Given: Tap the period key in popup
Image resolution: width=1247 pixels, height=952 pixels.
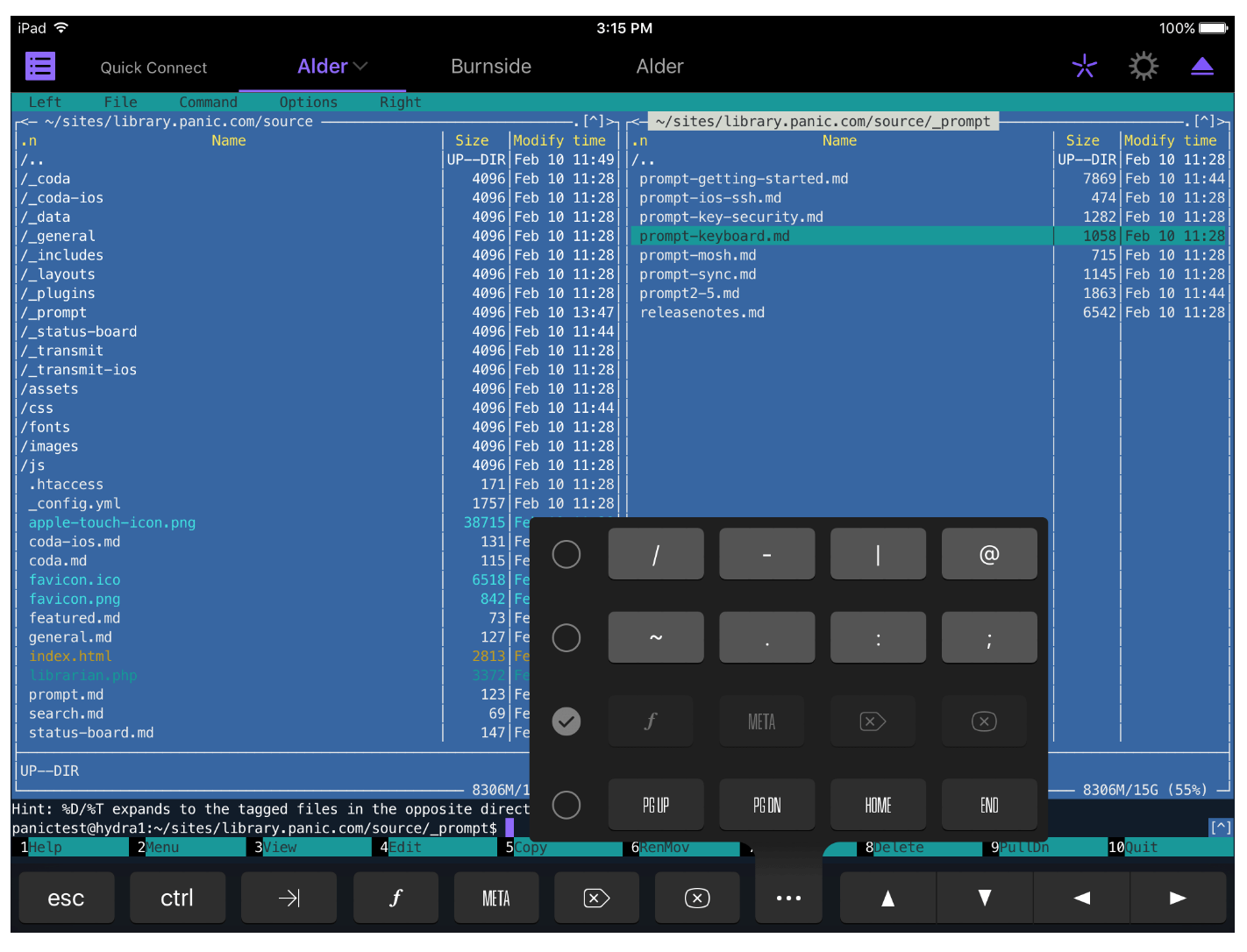Looking at the screenshot, I should [x=766, y=637].
